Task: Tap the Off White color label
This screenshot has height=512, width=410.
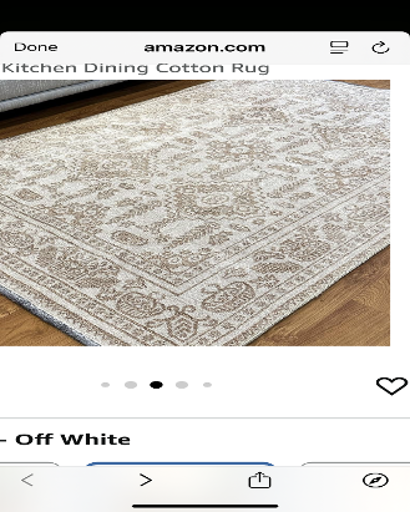Action: click(73, 439)
